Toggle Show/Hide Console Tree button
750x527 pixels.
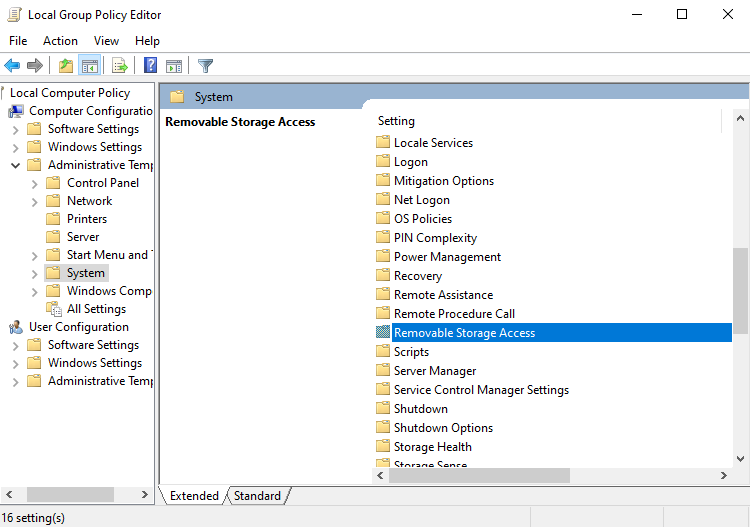[x=89, y=66]
